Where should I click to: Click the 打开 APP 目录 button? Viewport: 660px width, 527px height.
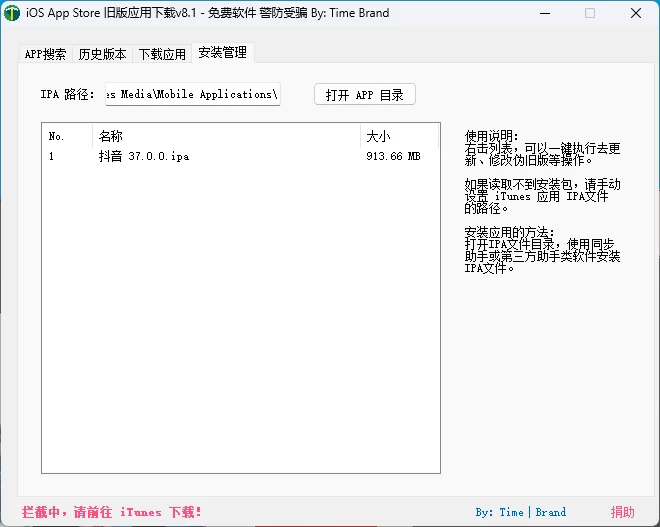click(x=365, y=94)
